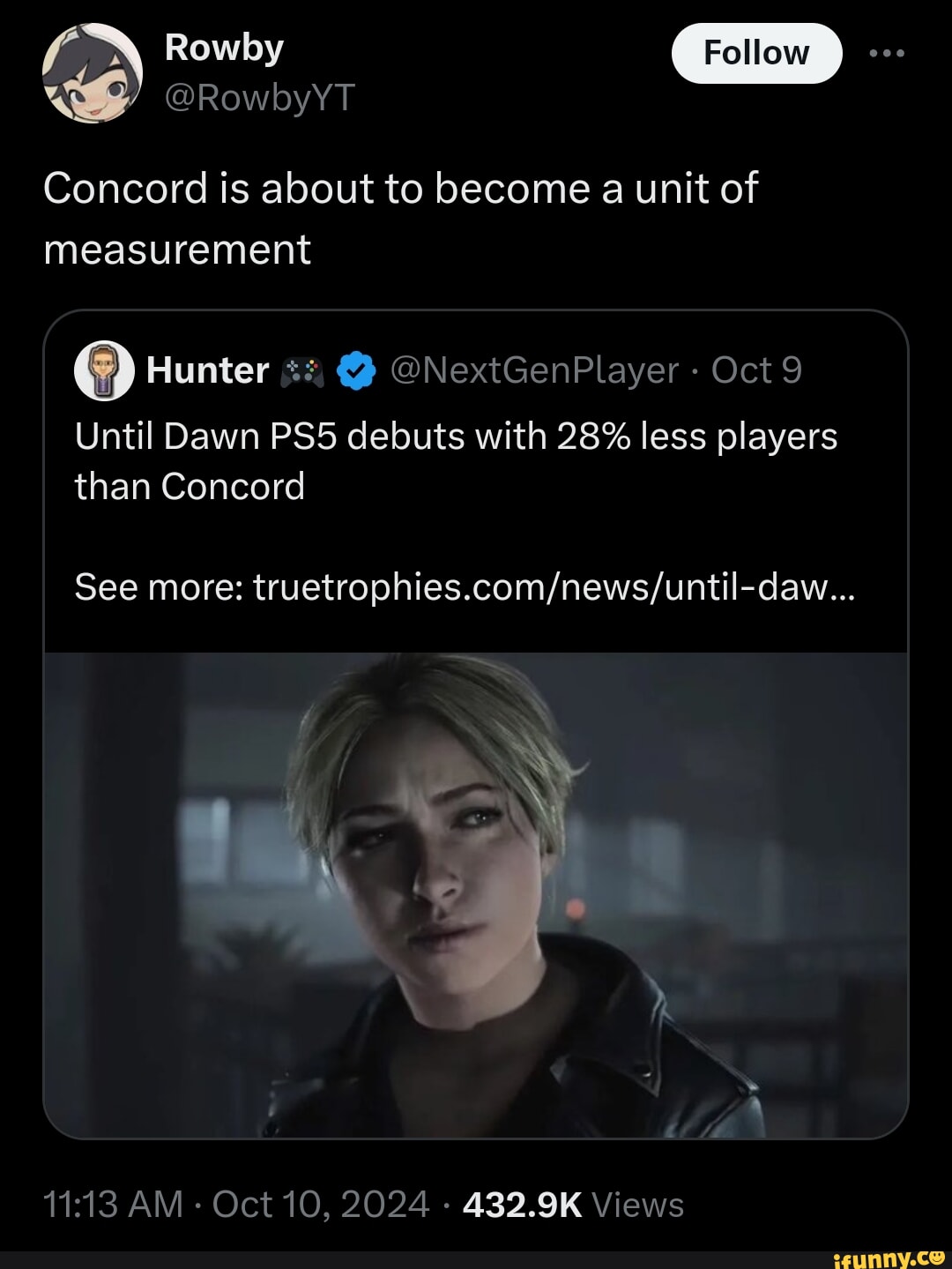Click Hunter's profile picture in quoted tweet

click(x=104, y=370)
